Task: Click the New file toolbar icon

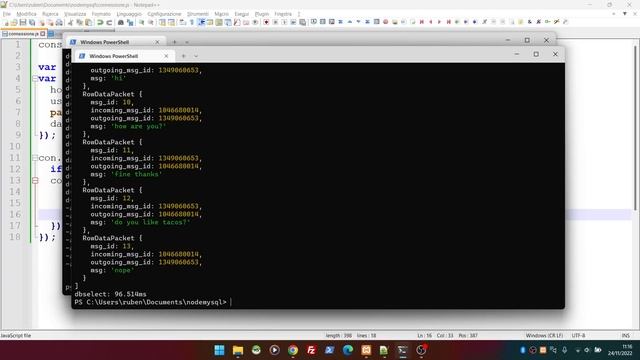Action: pos(5,22)
